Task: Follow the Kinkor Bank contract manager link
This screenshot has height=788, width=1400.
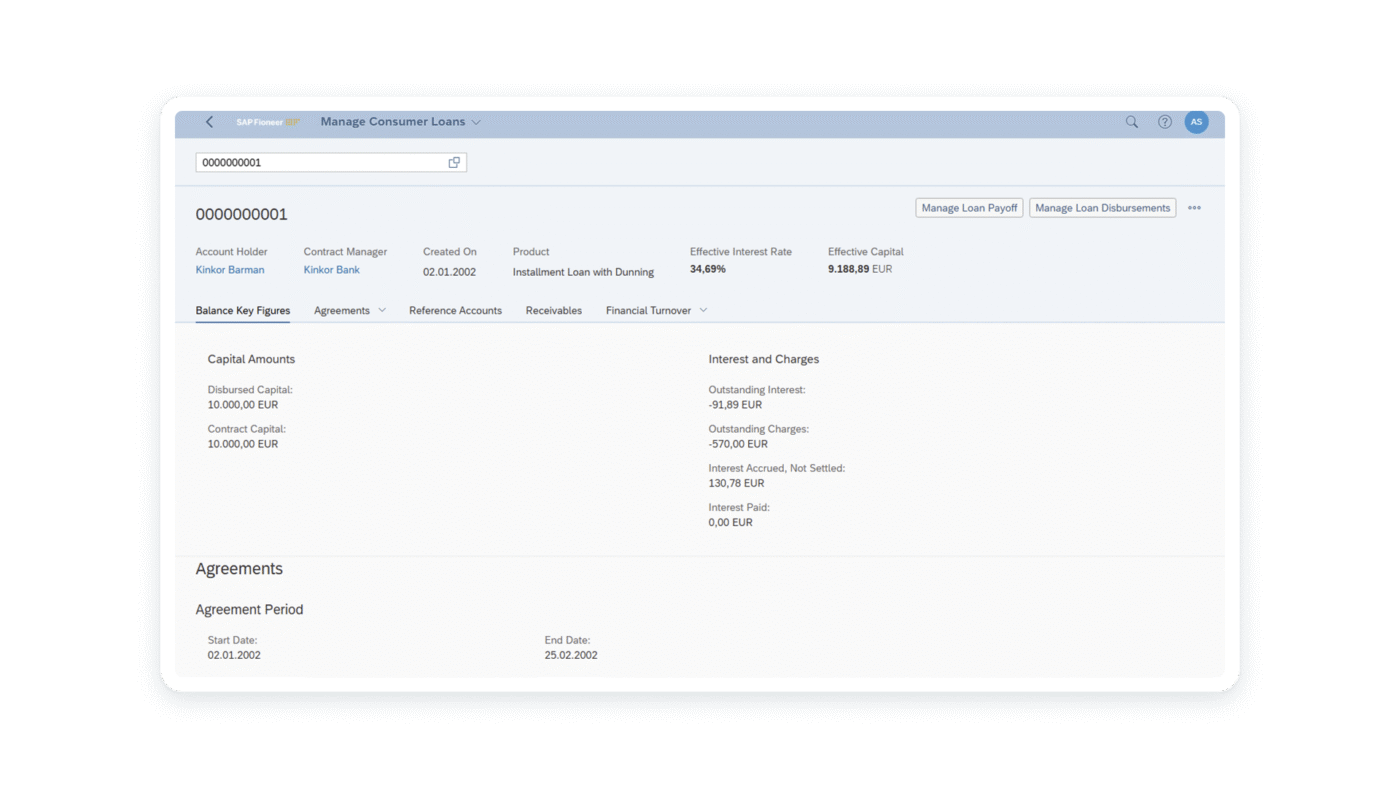Action: click(332, 270)
